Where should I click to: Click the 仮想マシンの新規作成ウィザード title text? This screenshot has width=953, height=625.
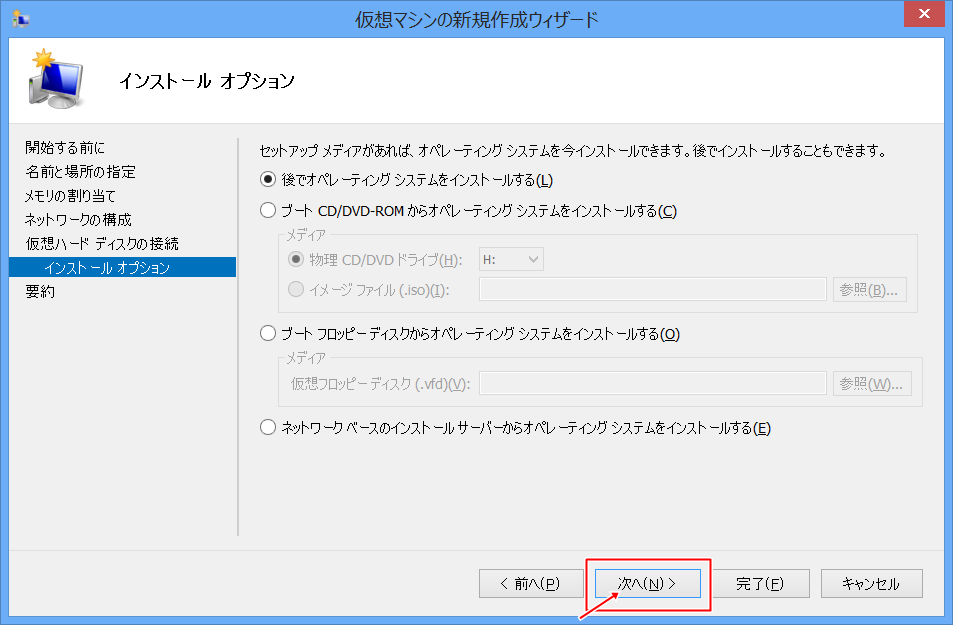click(476, 19)
